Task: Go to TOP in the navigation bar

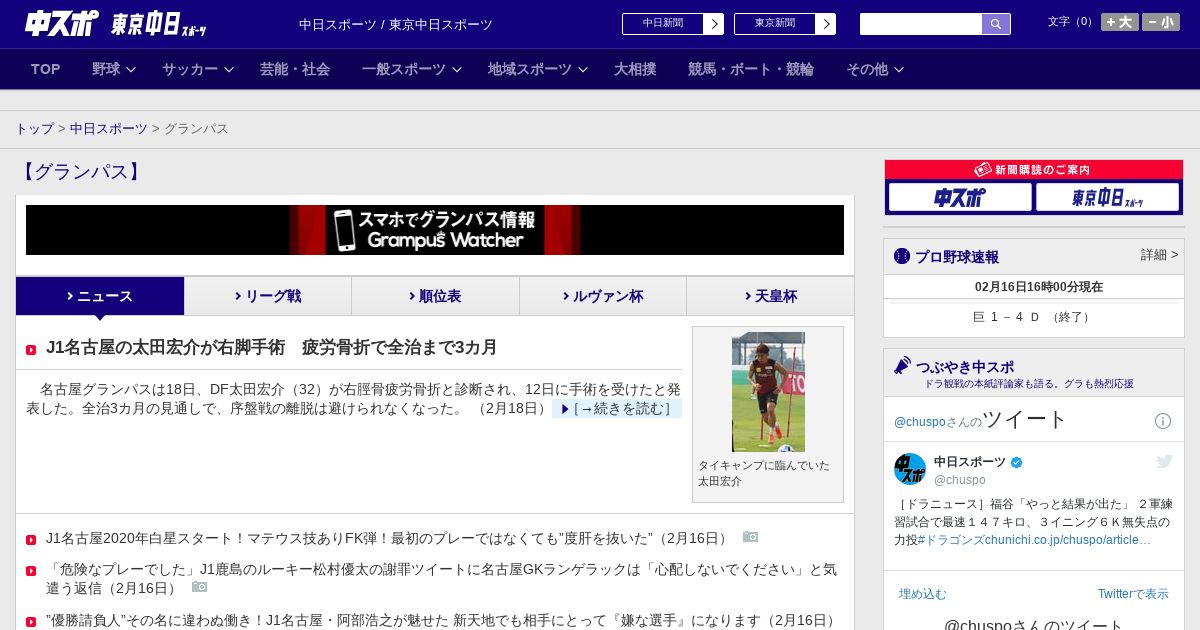Action: [x=46, y=69]
